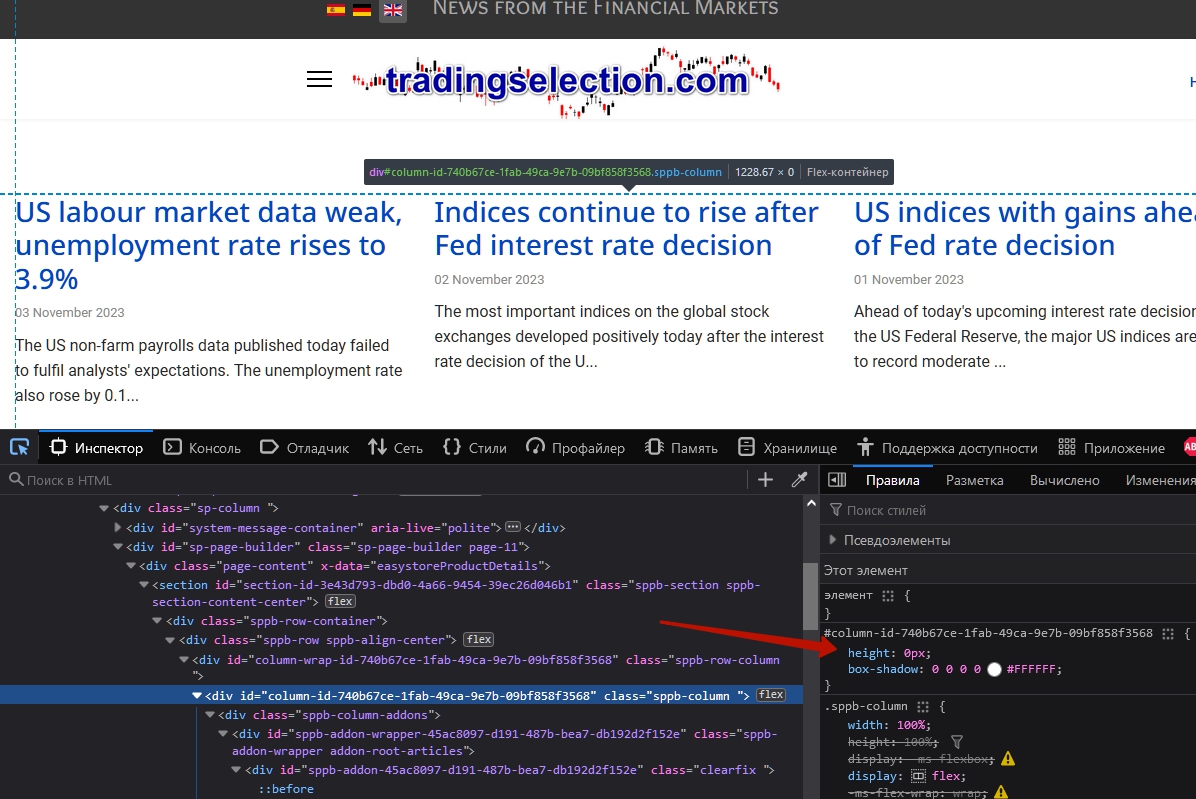1196x799 pixels.
Task: Click the eyedropper color picker icon
Action: [799, 480]
